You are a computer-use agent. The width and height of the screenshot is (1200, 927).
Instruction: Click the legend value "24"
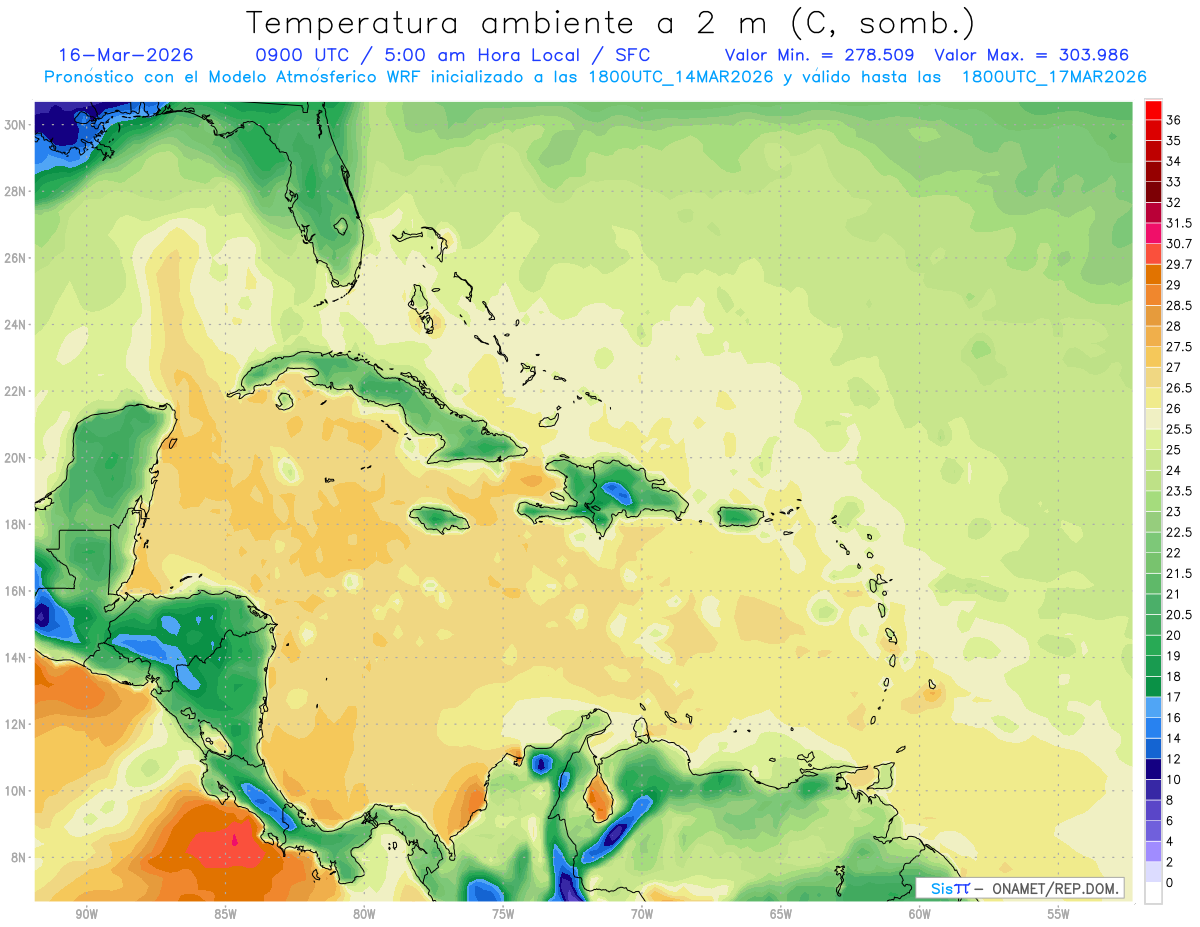(x=1174, y=470)
